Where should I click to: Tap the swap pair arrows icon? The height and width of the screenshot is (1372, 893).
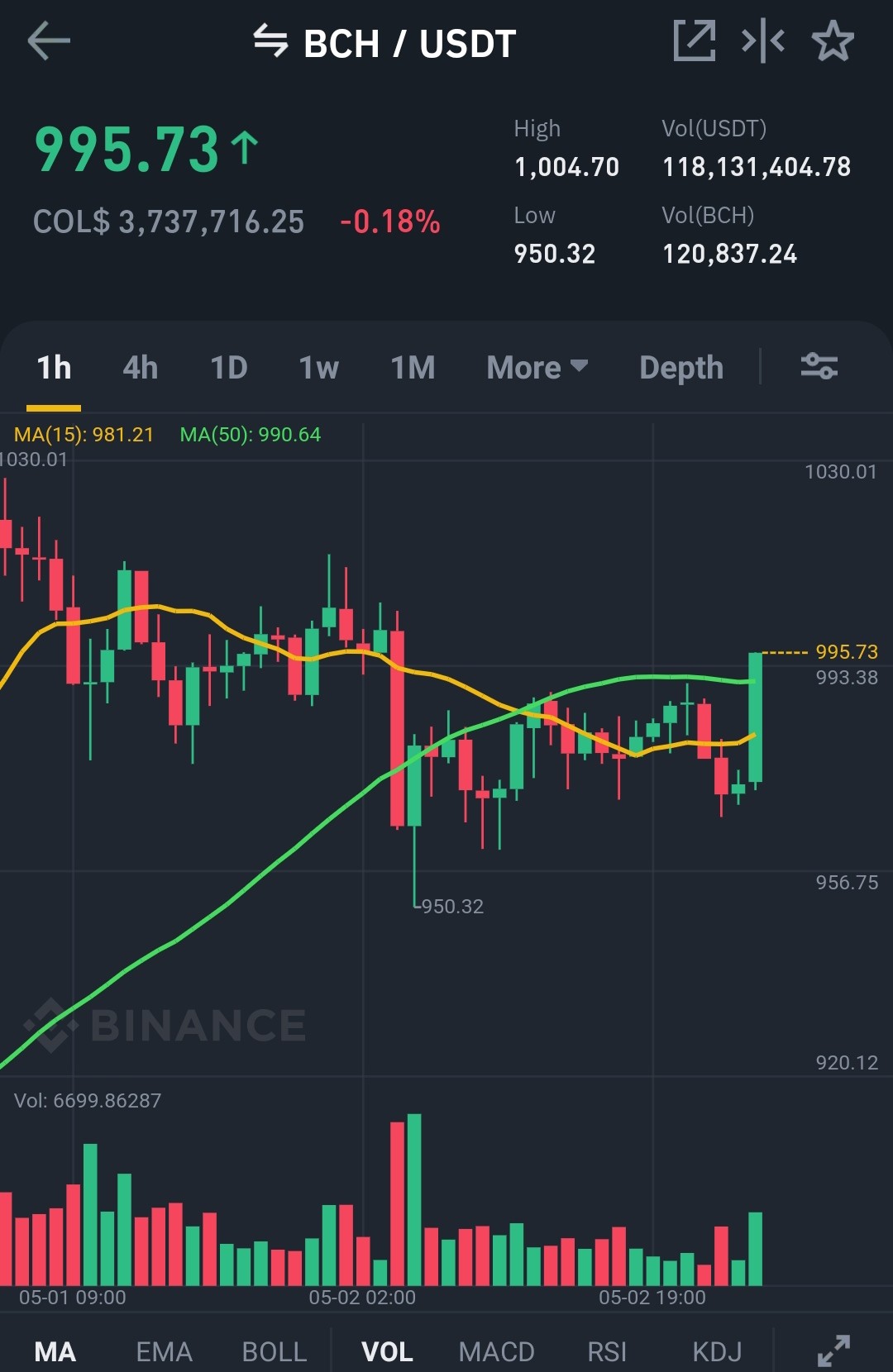pos(270,40)
